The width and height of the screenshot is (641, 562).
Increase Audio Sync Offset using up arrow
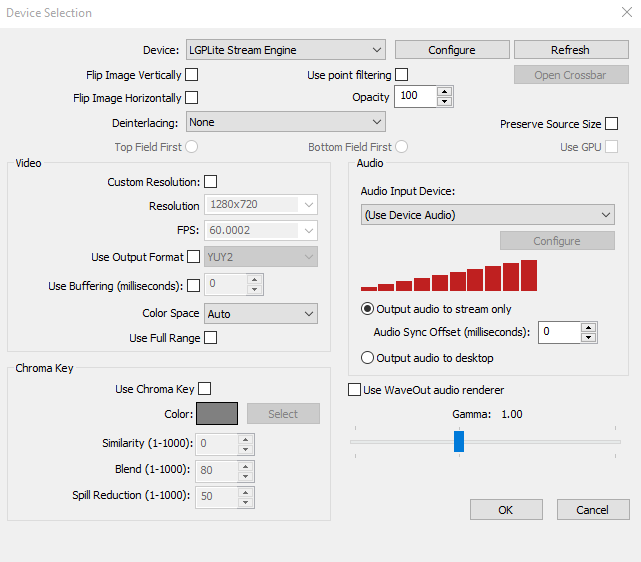pyautogui.click(x=588, y=327)
